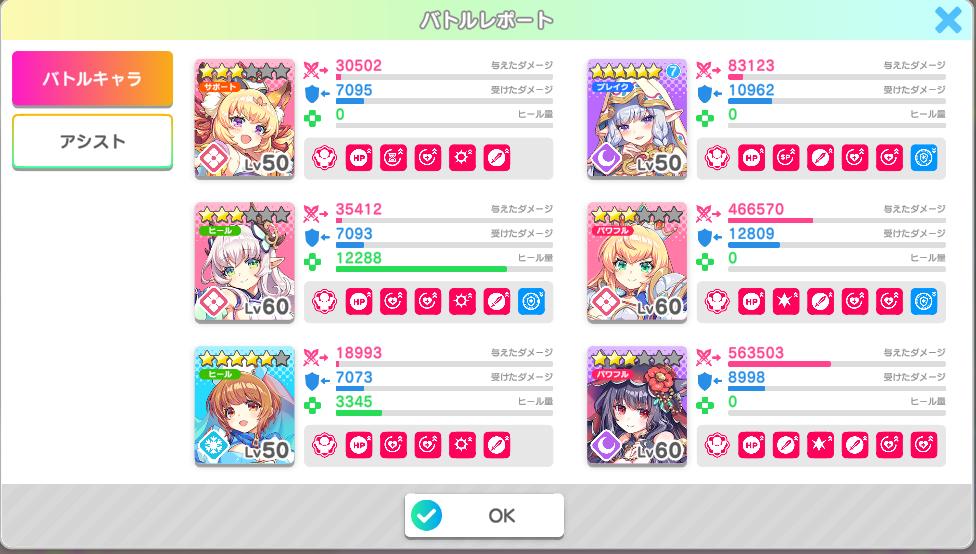
Task: Click blue shield icon in 12288 heal row
Action: point(531,302)
